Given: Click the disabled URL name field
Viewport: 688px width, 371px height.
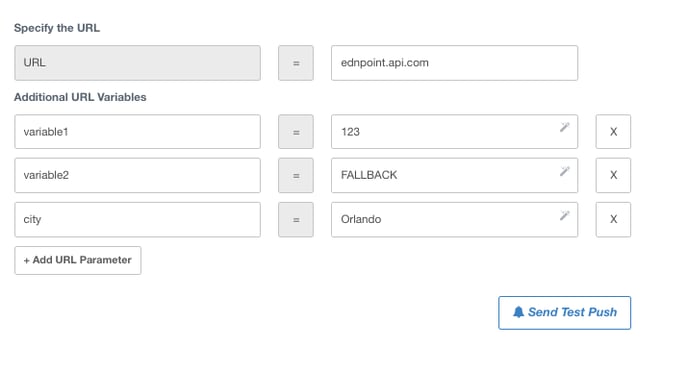Looking at the screenshot, I should point(137,63).
